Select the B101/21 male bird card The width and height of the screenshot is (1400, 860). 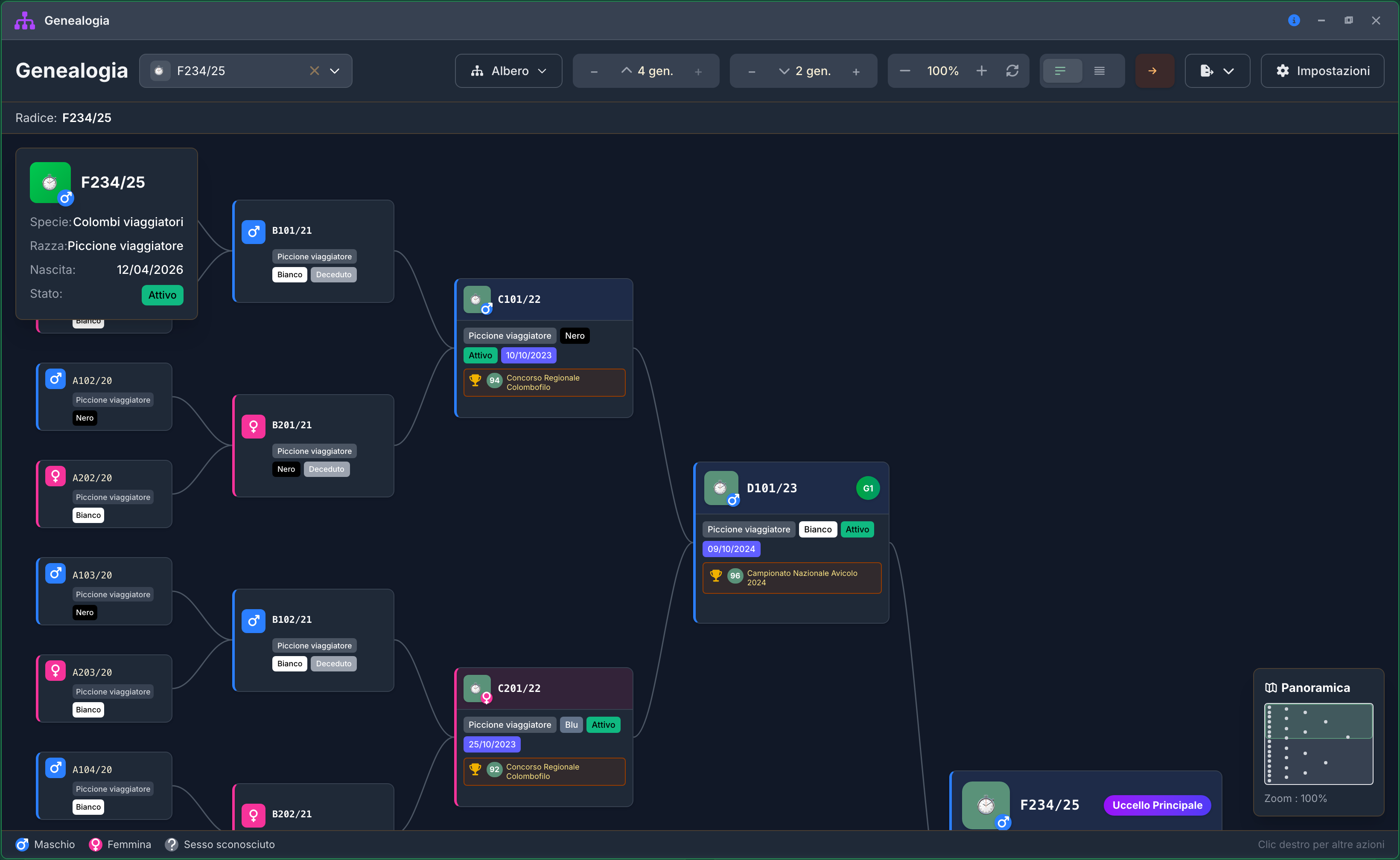click(x=313, y=251)
